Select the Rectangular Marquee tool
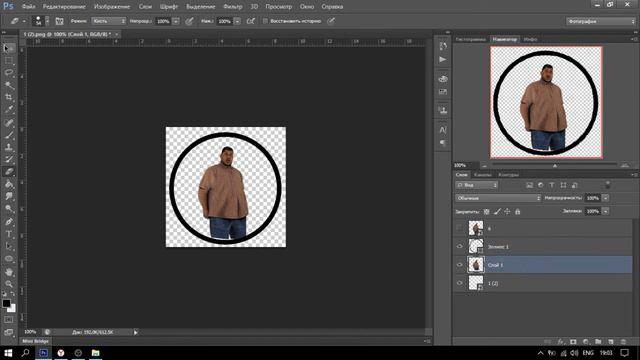 point(9,60)
